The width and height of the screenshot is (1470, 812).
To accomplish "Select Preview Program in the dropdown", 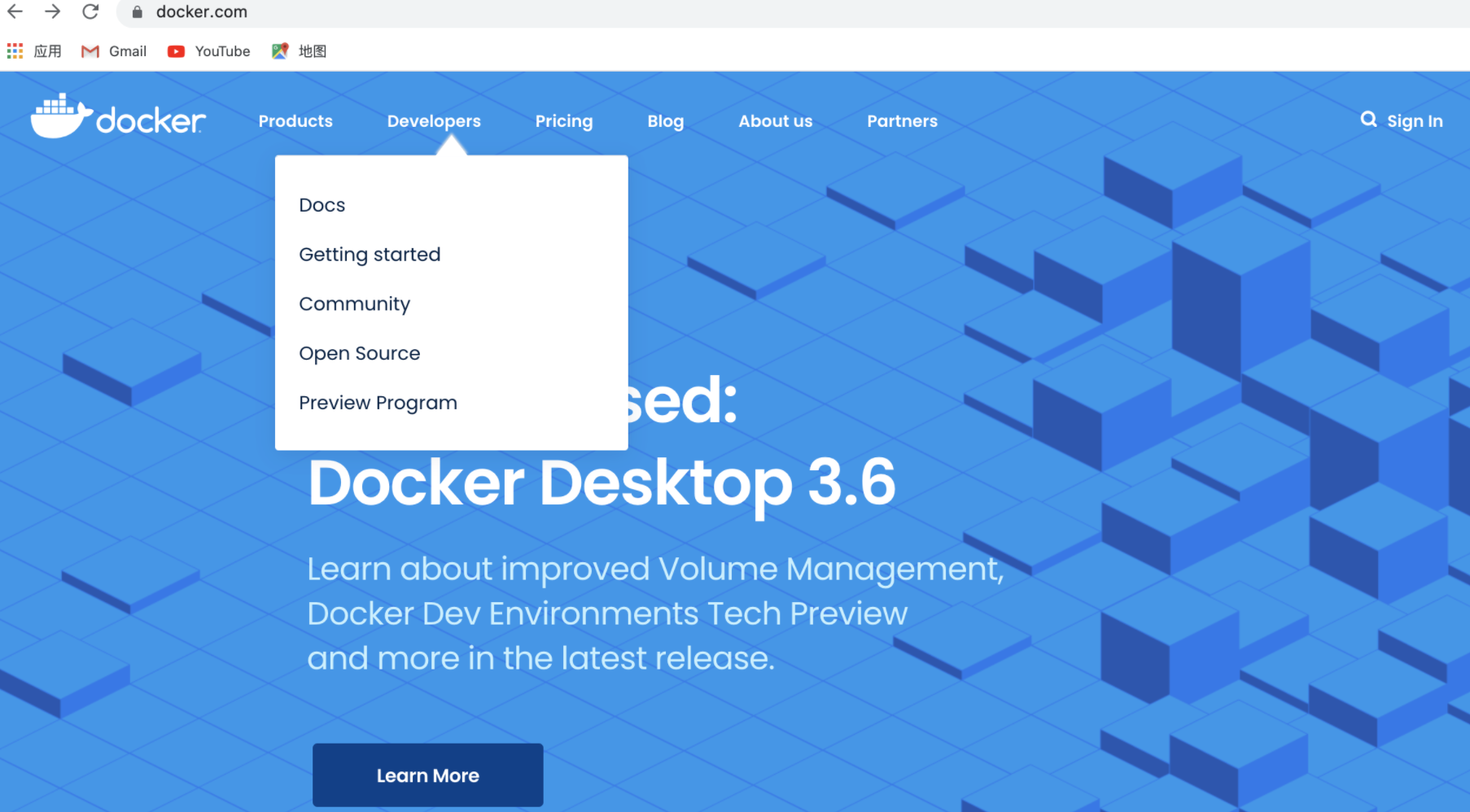I will pyautogui.click(x=378, y=403).
